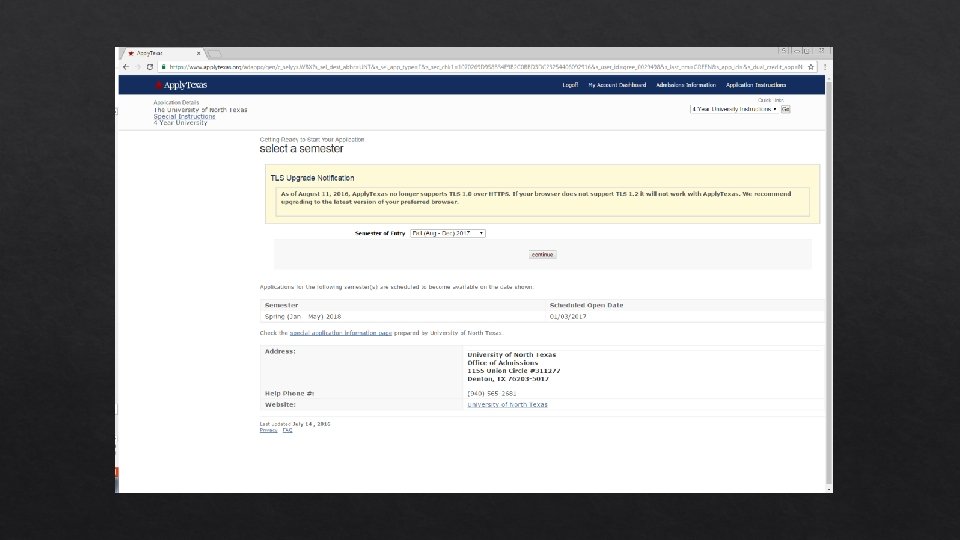
Task: Open the Special Instructions link
Action: pyautogui.click(x=184, y=116)
